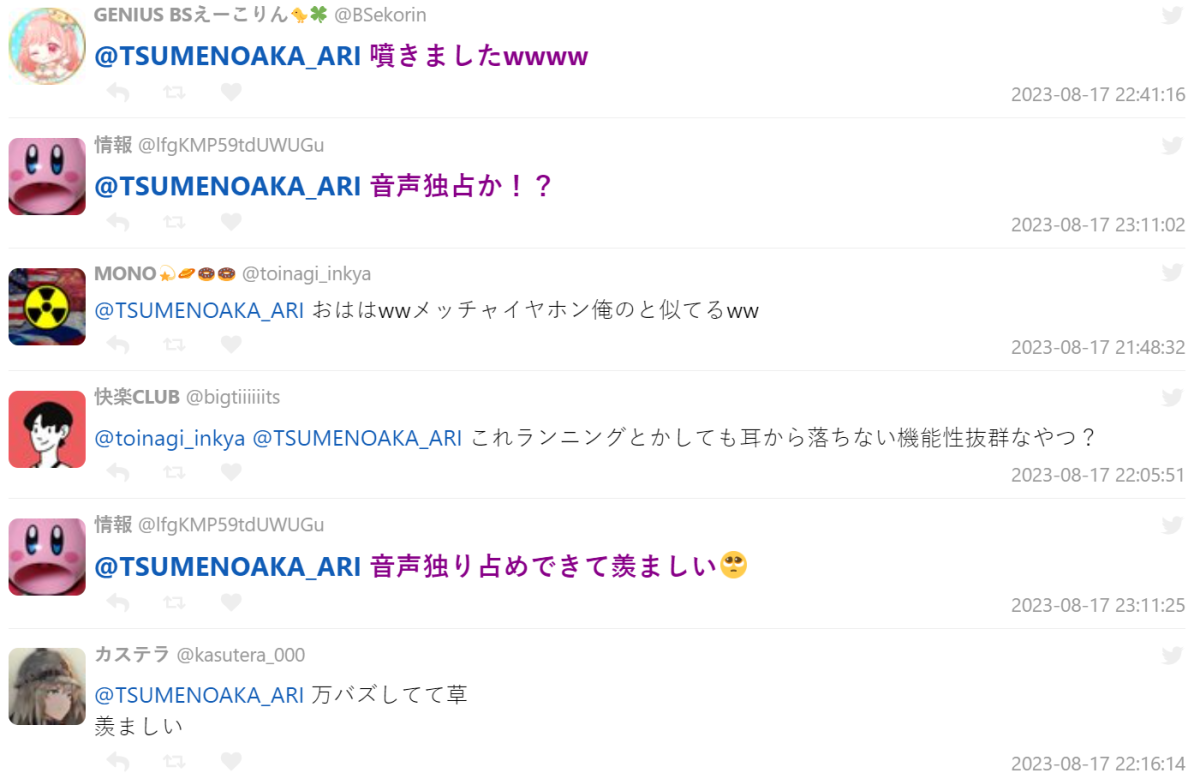Reply to 快楽CLUB's running question tweet
1200x779 pixels.
click(118, 472)
